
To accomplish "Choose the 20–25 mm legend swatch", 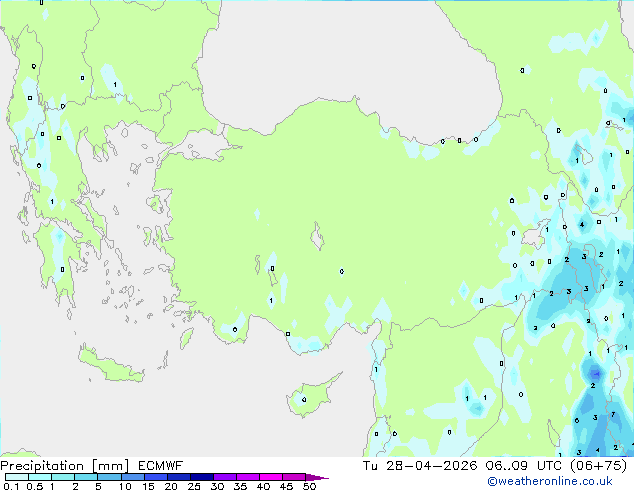I will click(178, 477).
